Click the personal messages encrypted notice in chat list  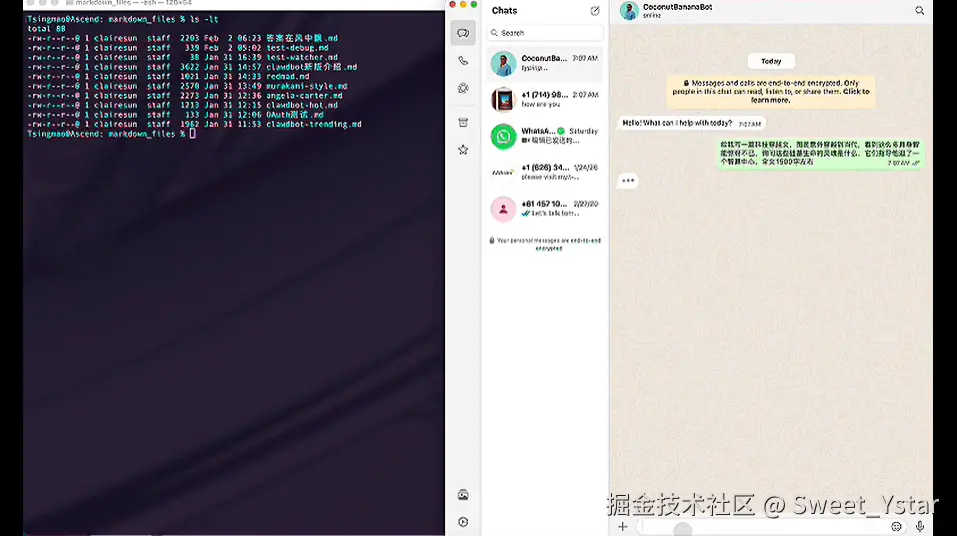545,244
